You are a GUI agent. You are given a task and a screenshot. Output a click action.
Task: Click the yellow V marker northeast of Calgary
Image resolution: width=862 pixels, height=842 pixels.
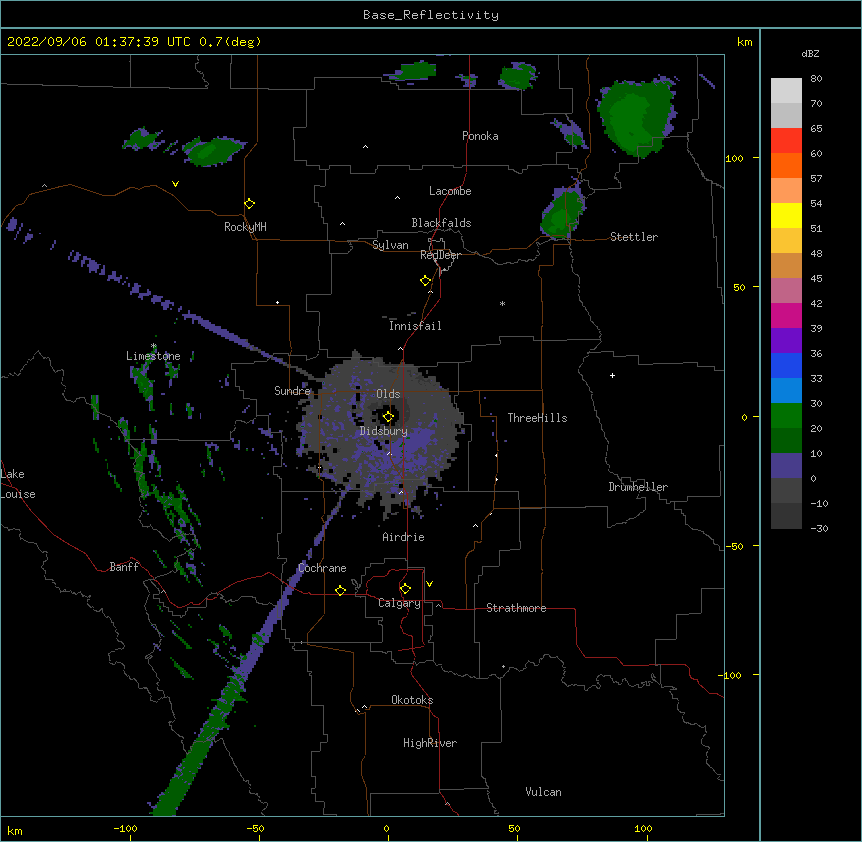point(429,584)
